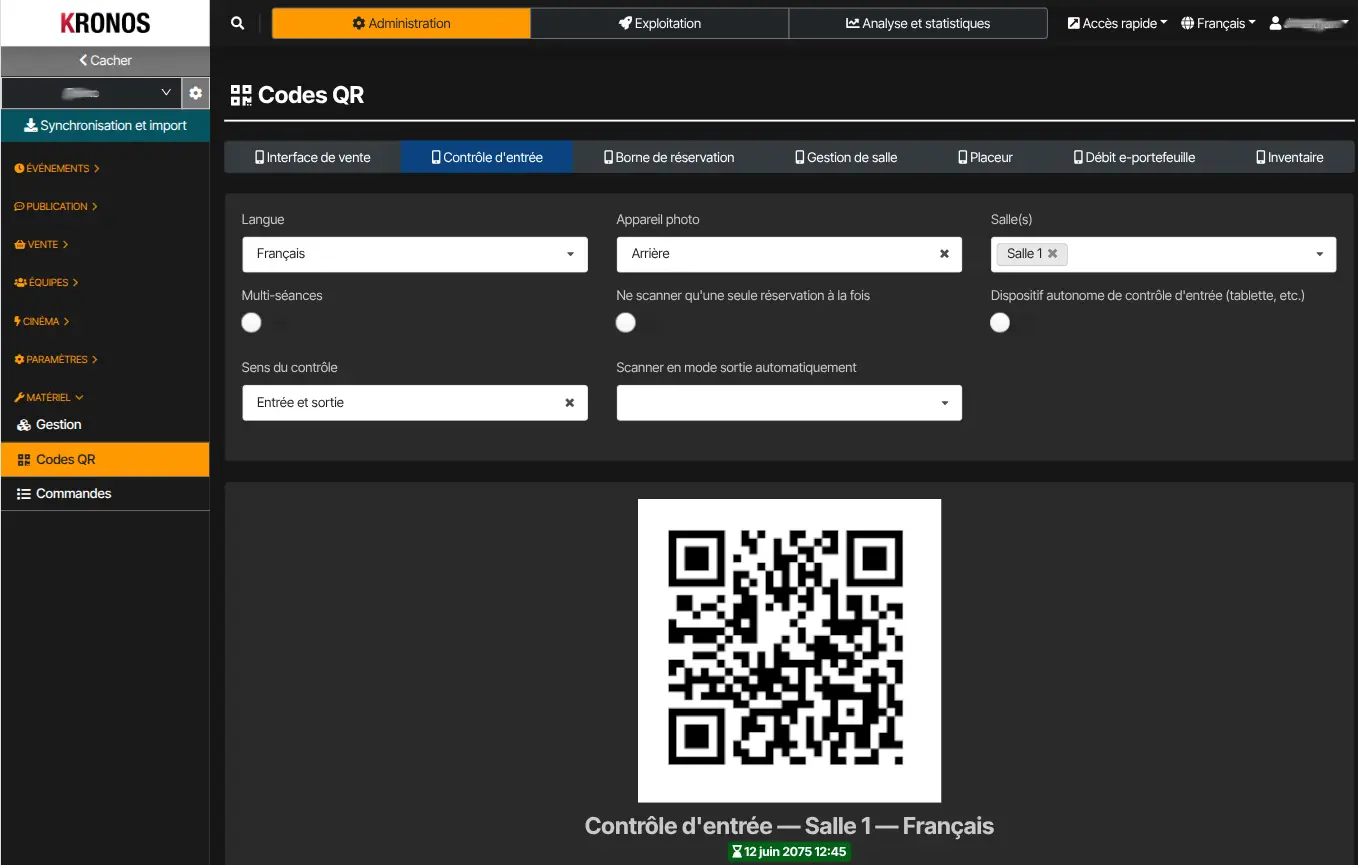Open the Accès rapide dropdown
1358x865 pixels.
tap(1117, 23)
